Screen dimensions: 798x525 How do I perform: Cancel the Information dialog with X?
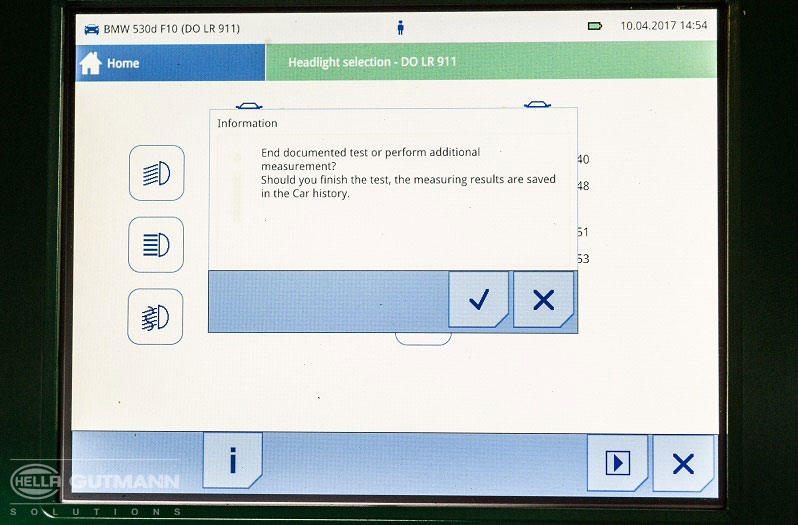point(543,299)
